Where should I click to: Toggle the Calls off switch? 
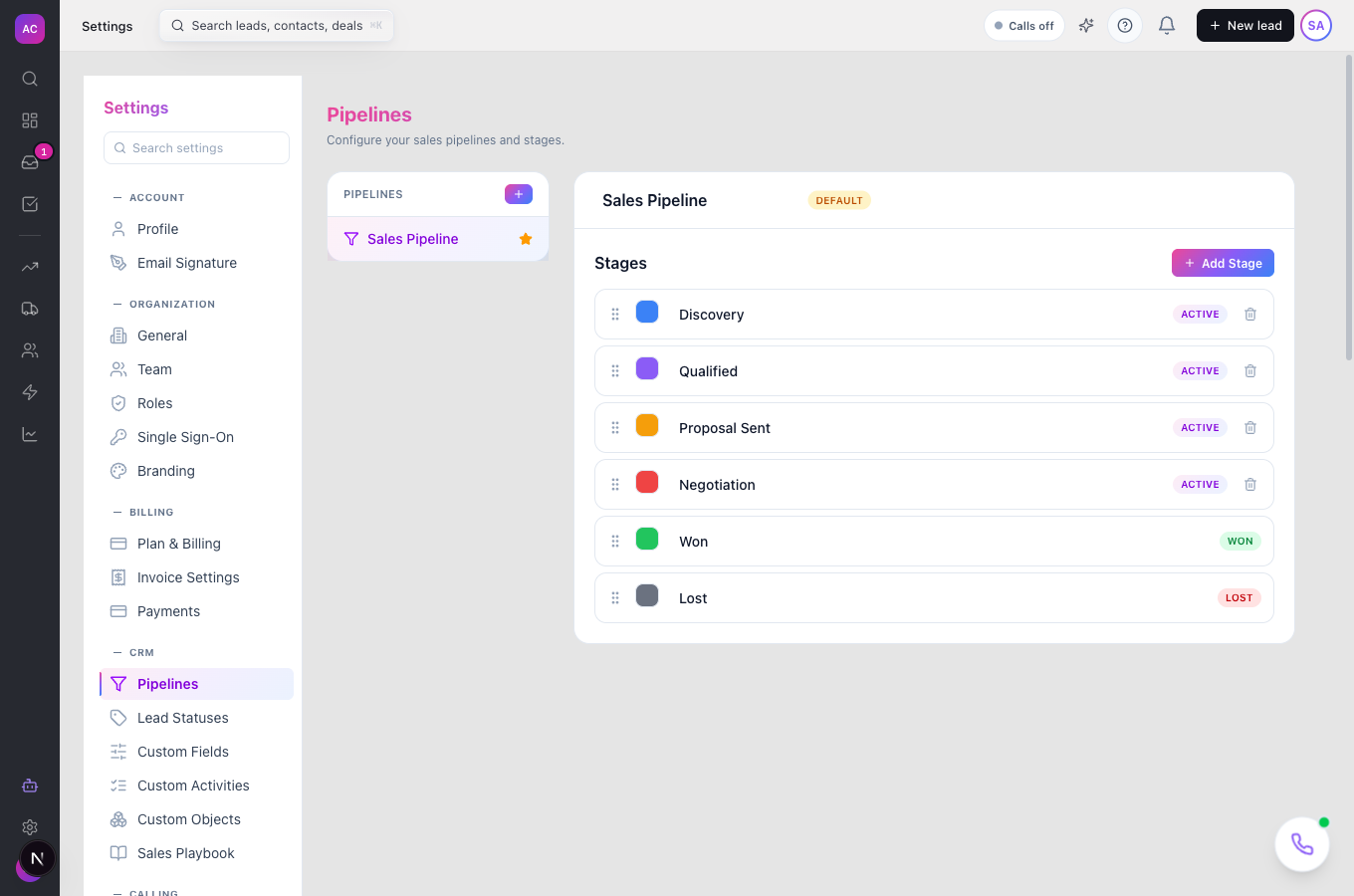click(1024, 26)
